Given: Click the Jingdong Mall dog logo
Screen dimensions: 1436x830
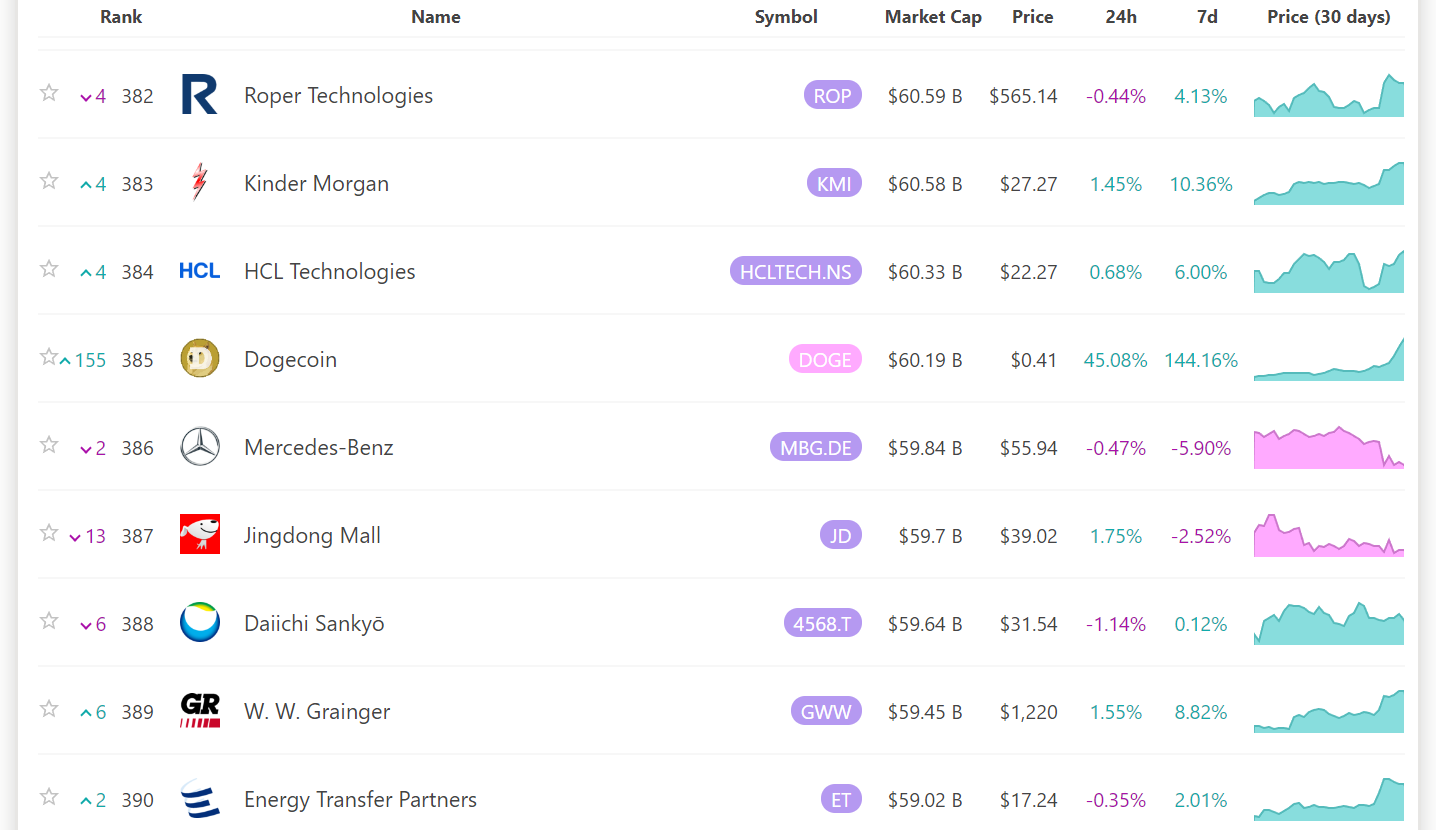Looking at the screenshot, I should coord(200,535).
